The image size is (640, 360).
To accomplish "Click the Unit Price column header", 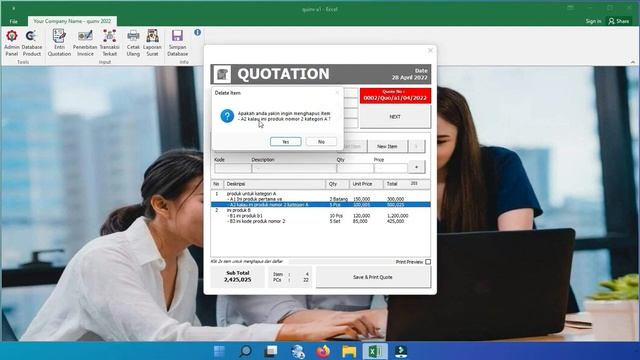I will (366, 184).
